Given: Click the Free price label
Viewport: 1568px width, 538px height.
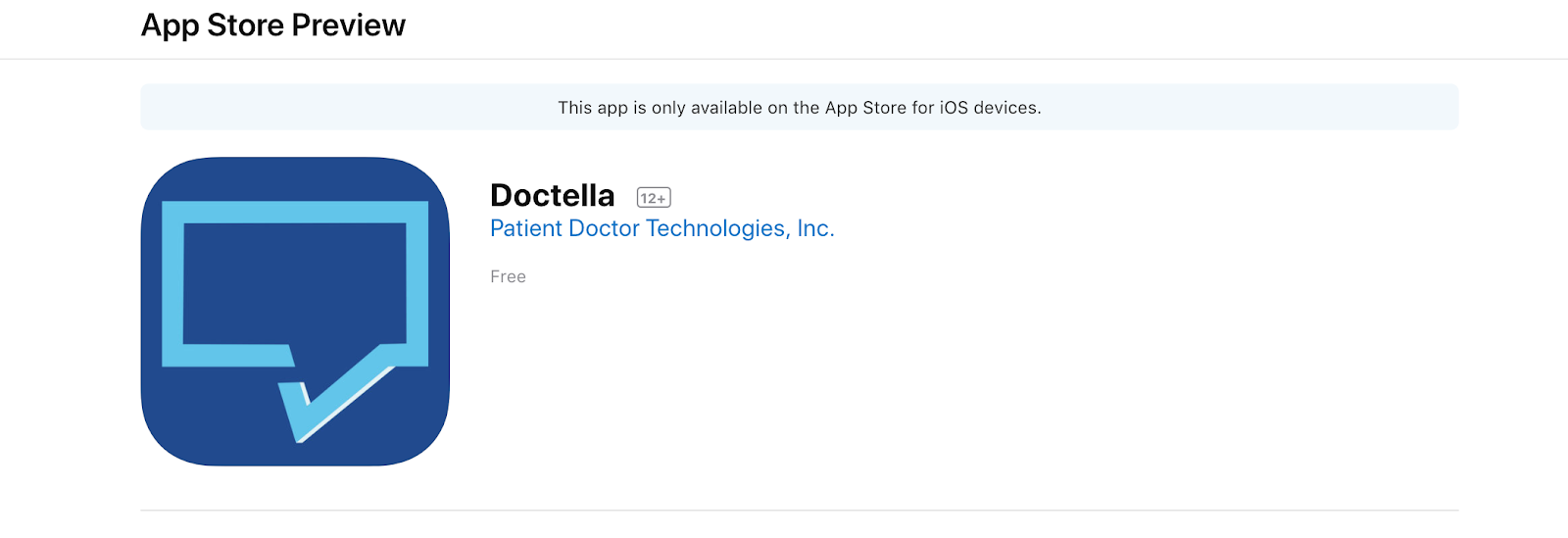Looking at the screenshot, I should tap(508, 277).
